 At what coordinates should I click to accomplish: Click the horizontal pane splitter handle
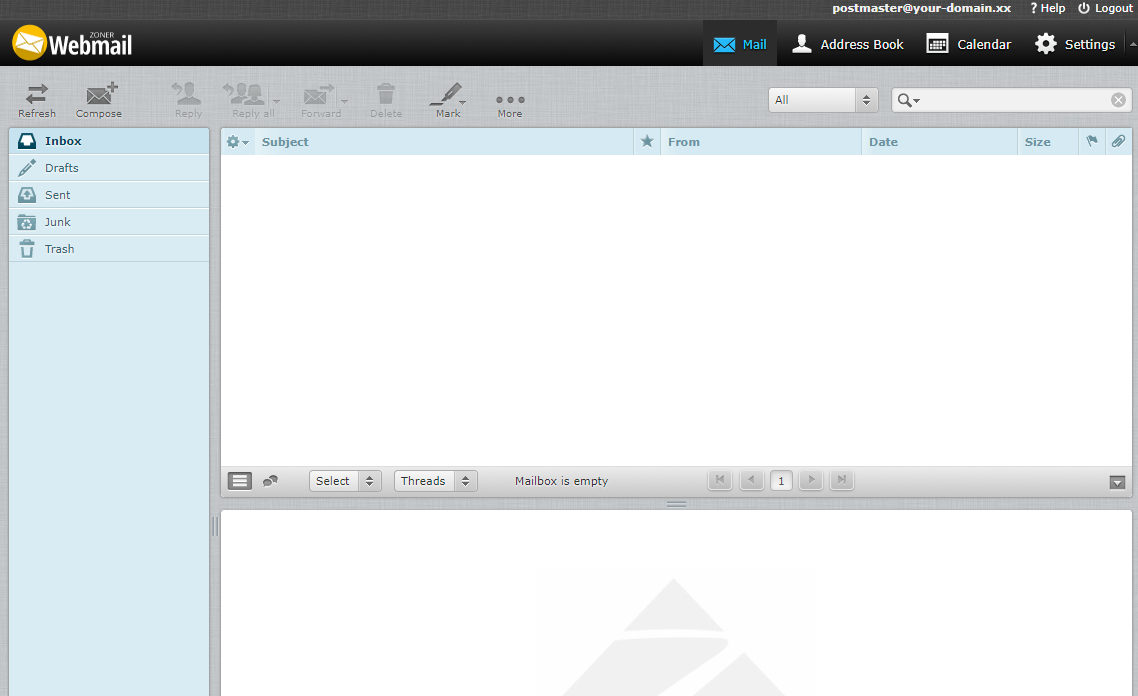click(x=676, y=504)
